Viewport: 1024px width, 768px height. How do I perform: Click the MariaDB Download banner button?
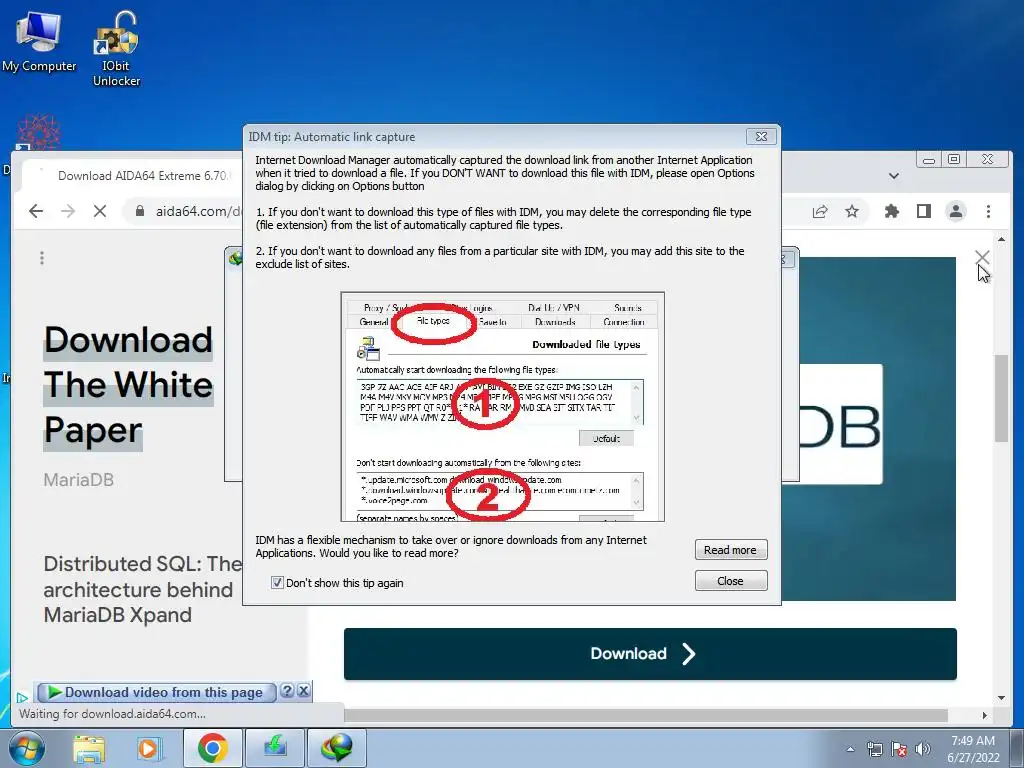click(650, 654)
